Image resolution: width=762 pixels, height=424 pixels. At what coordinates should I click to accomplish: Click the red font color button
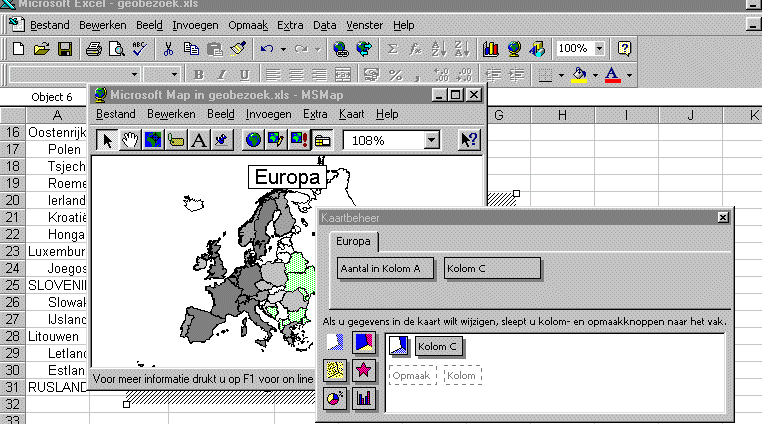pos(612,75)
